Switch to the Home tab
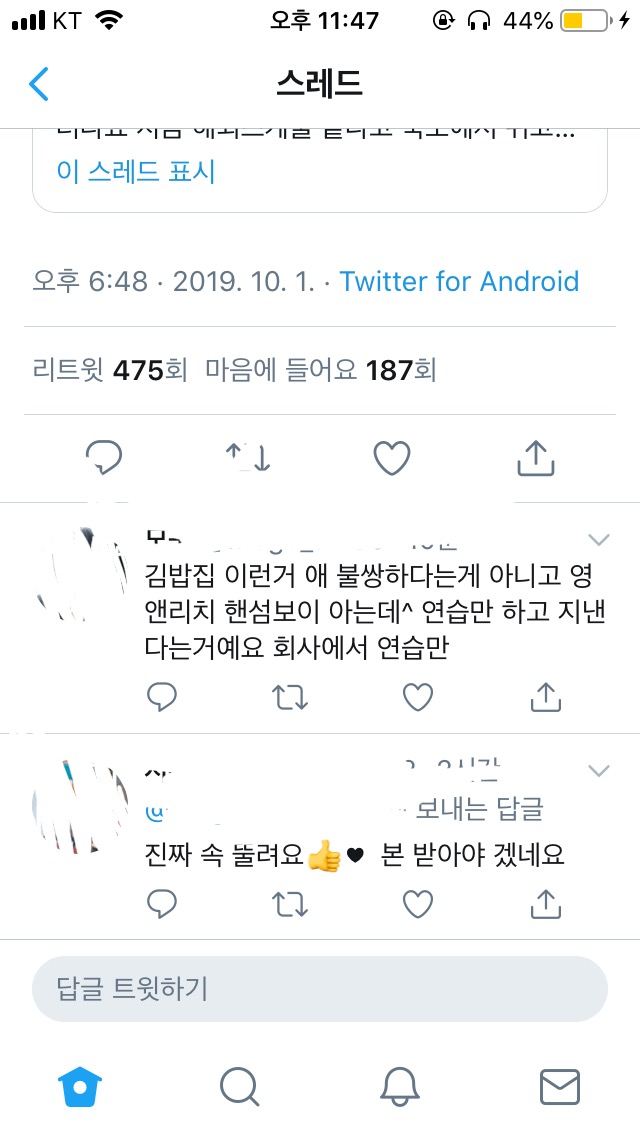Image resolution: width=640 pixels, height=1136 pixels. tap(78, 1086)
